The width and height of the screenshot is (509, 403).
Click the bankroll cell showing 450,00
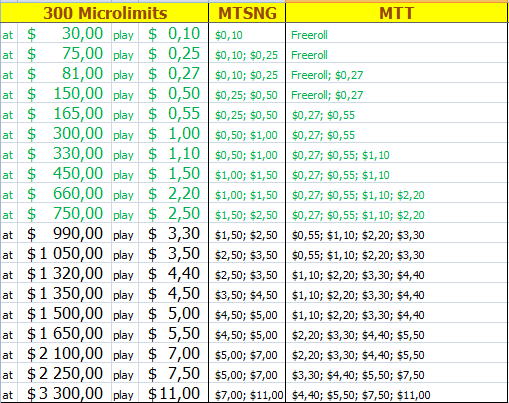coord(64,173)
